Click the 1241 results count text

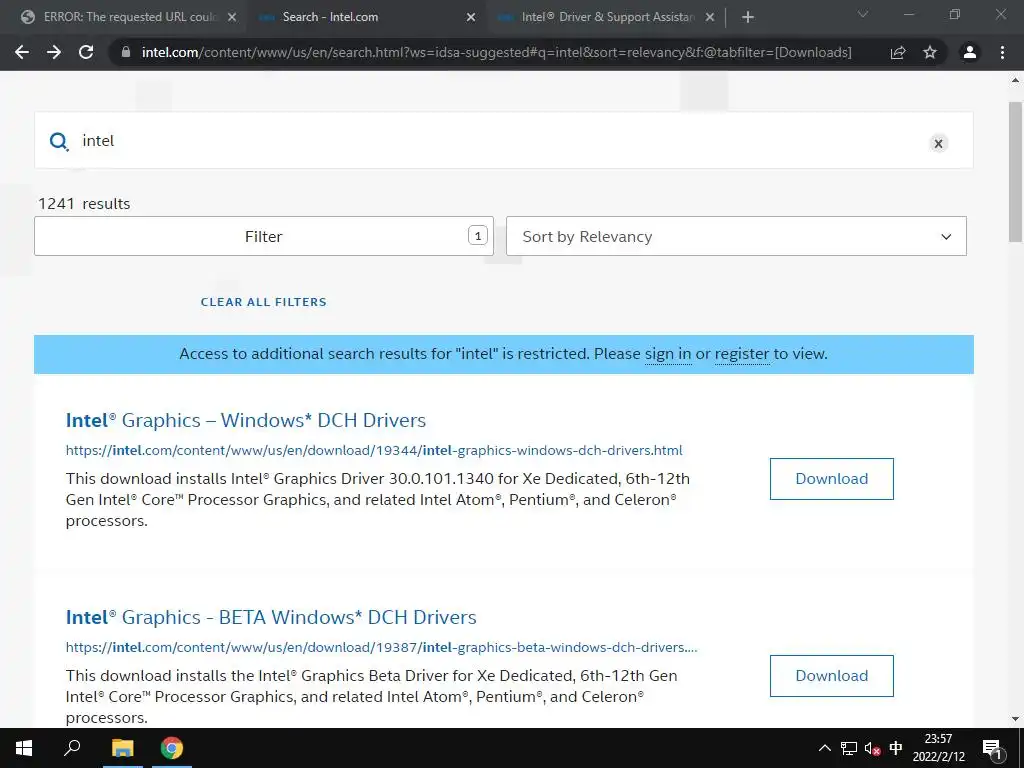pos(84,204)
